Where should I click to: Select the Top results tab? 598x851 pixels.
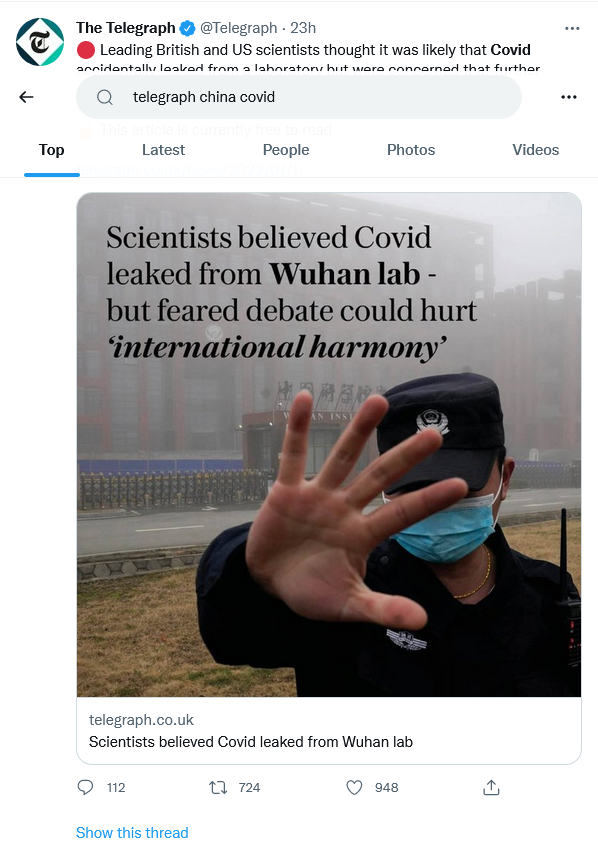tap(52, 150)
